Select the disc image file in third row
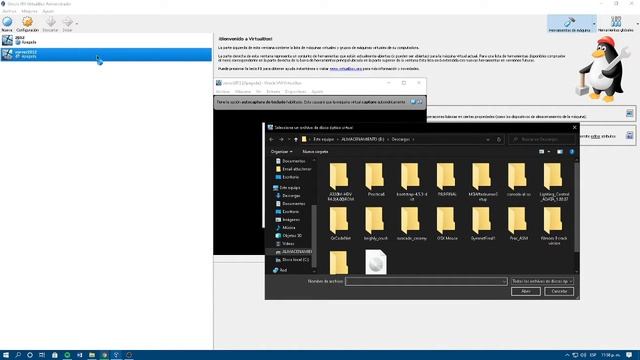The width and height of the screenshot is (640, 360). 376,262
